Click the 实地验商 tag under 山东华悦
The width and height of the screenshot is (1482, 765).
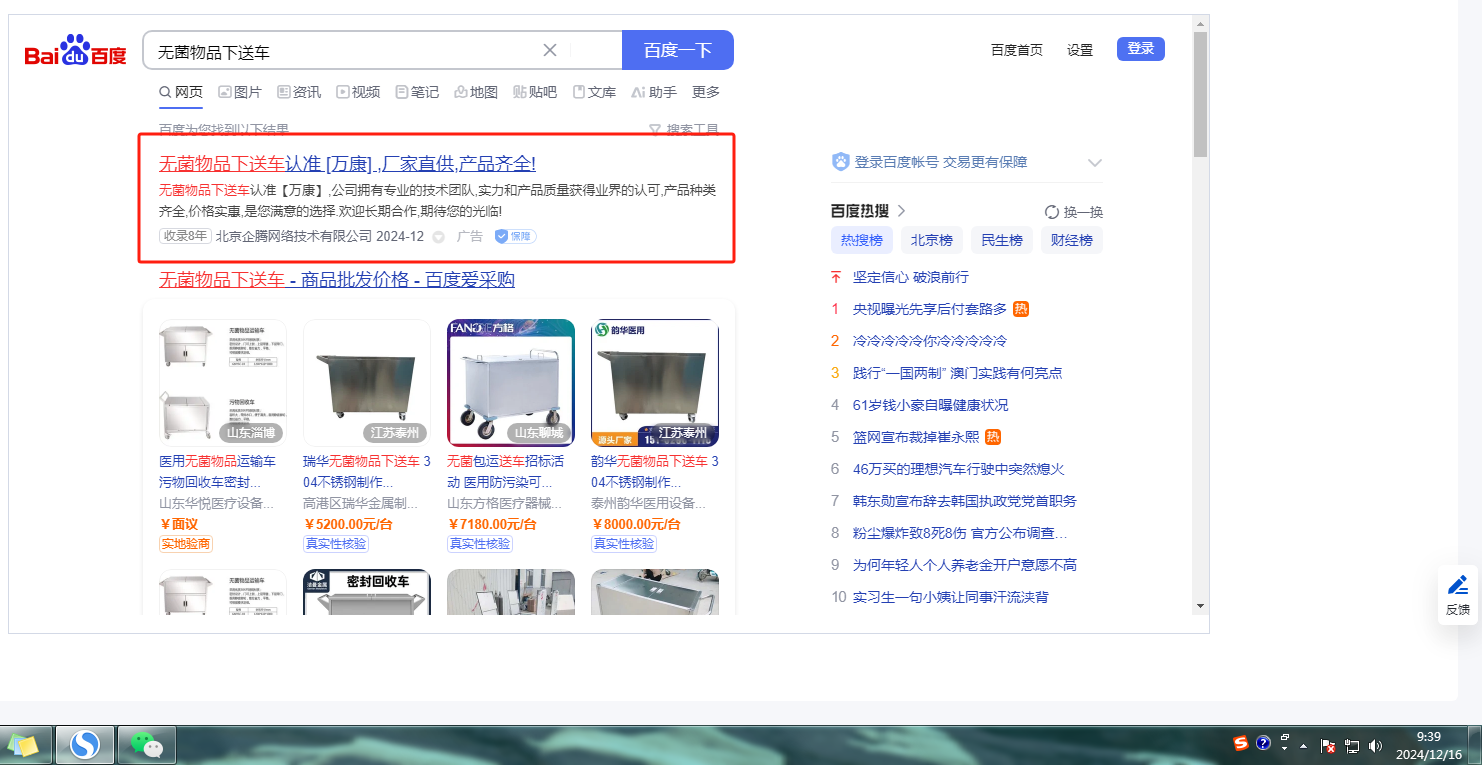(186, 544)
